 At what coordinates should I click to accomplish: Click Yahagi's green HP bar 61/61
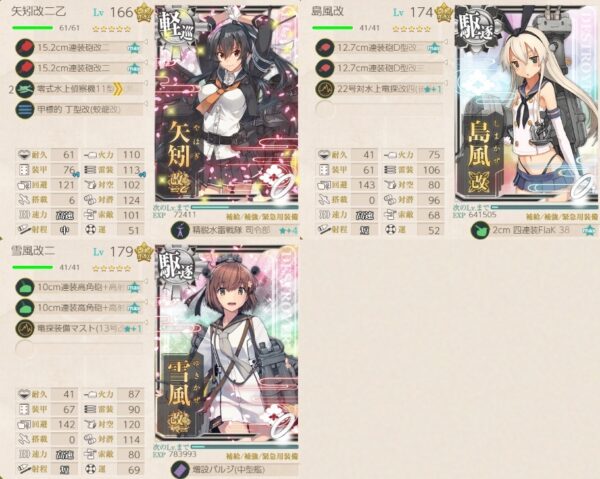point(33,28)
